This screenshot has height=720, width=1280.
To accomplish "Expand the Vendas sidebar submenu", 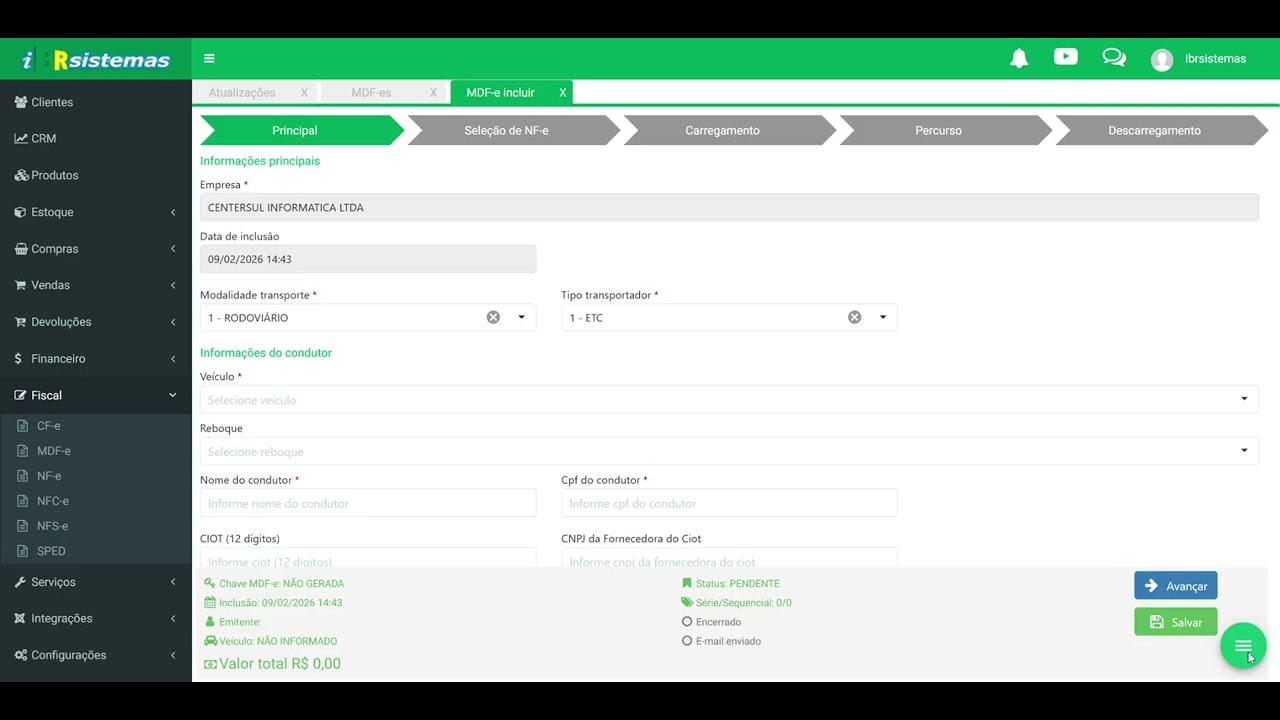I will pos(173,285).
